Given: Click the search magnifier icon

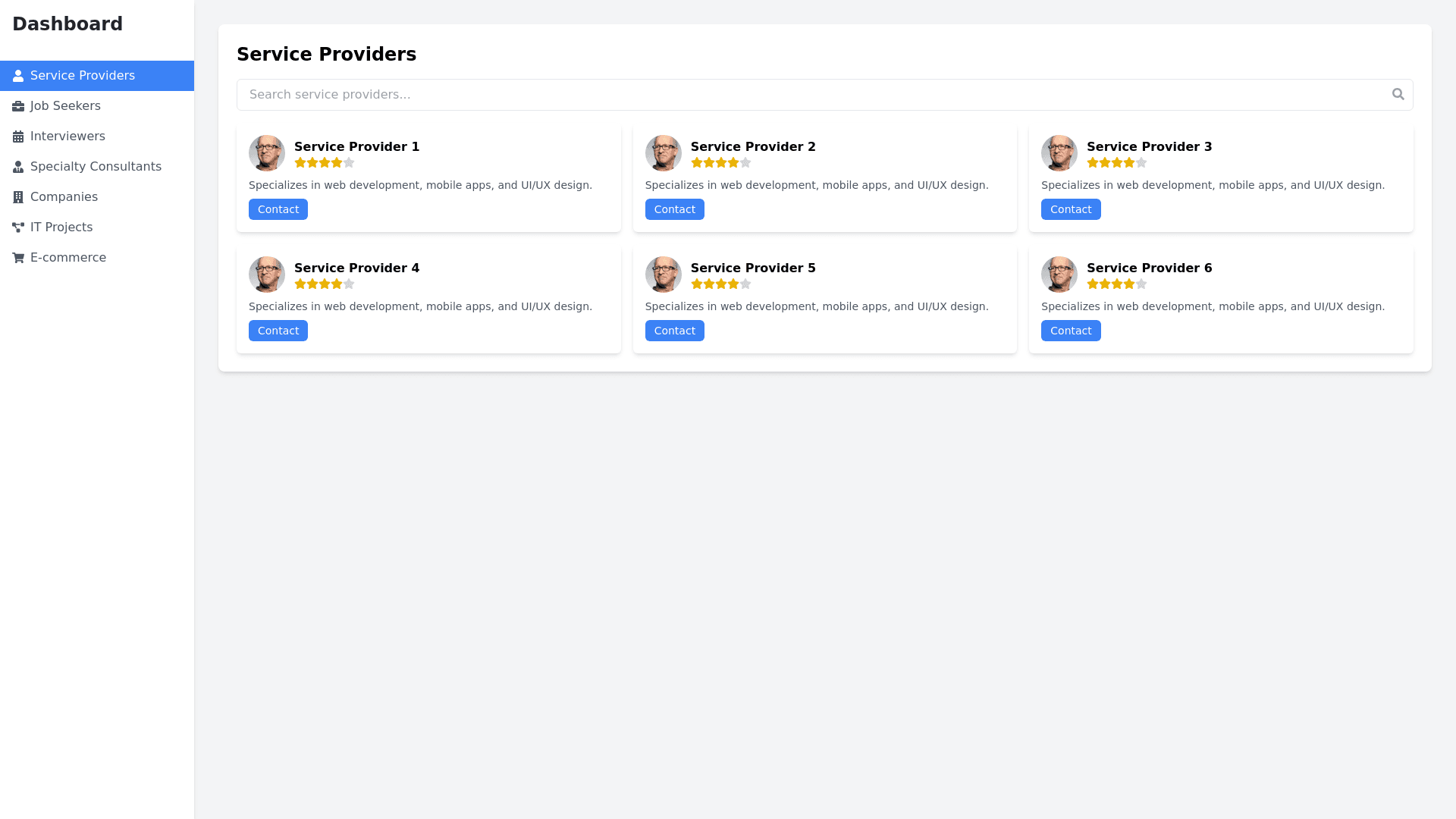Looking at the screenshot, I should point(1398,94).
